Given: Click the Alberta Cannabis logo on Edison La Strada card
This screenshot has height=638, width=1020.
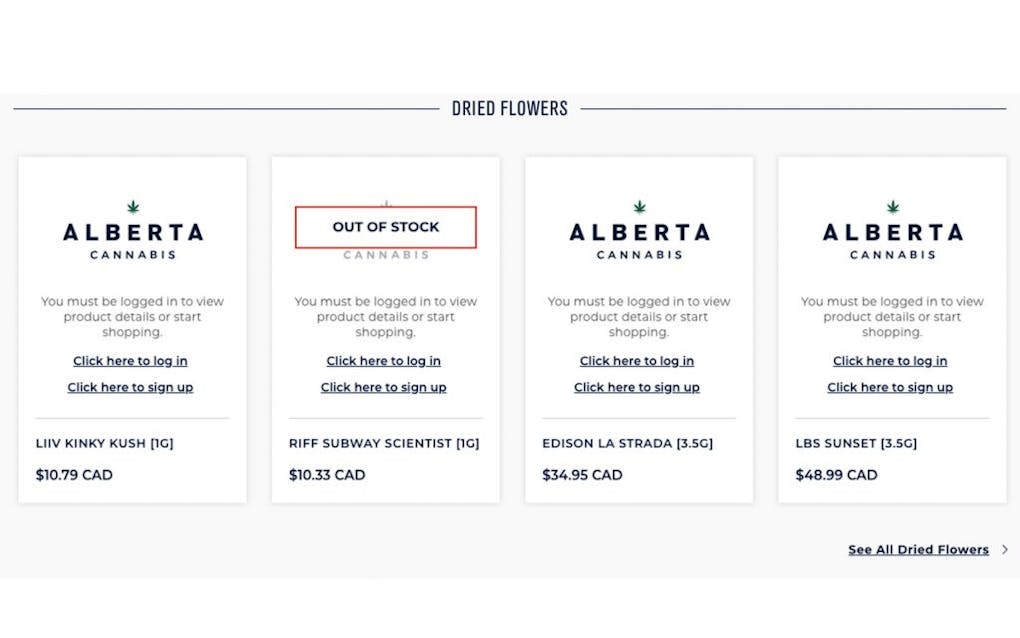Looking at the screenshot, I should 639,232.
